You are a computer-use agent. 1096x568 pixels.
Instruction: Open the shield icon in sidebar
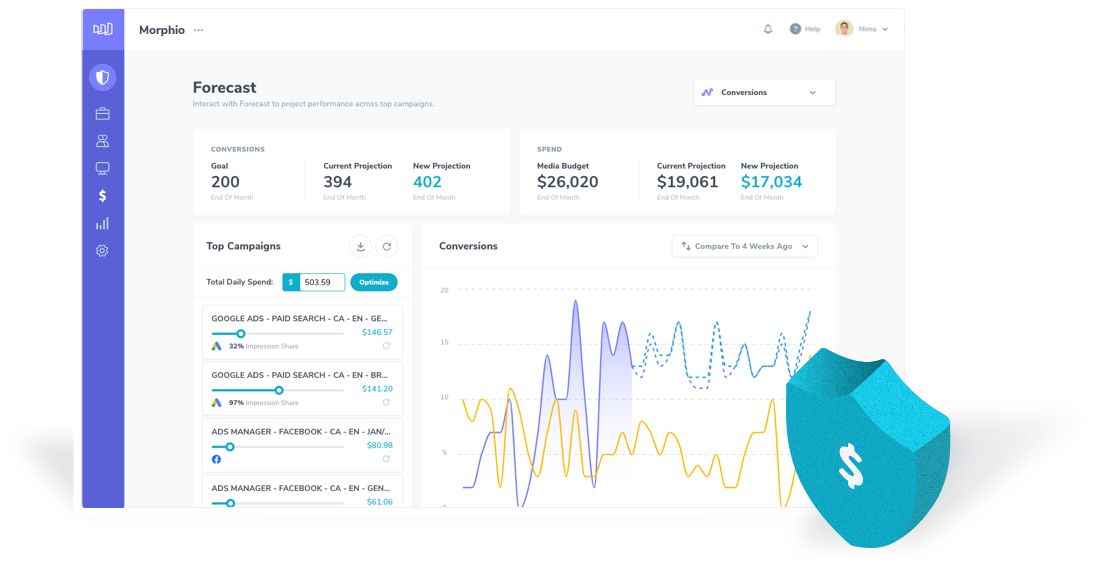[x=103, y=78]
